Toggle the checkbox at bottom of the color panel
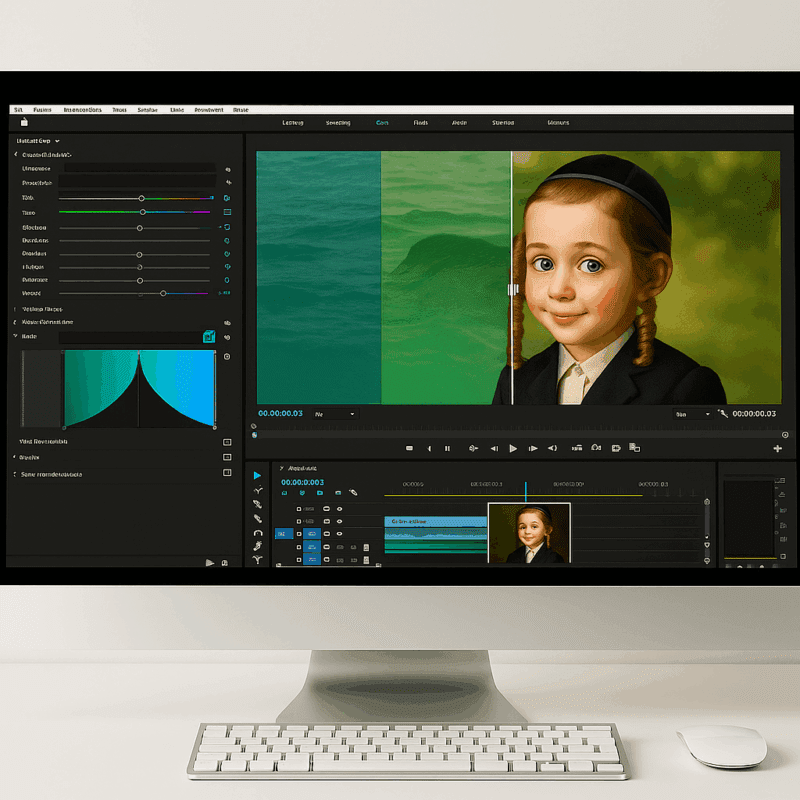800x800 pixels. [227, 473]
